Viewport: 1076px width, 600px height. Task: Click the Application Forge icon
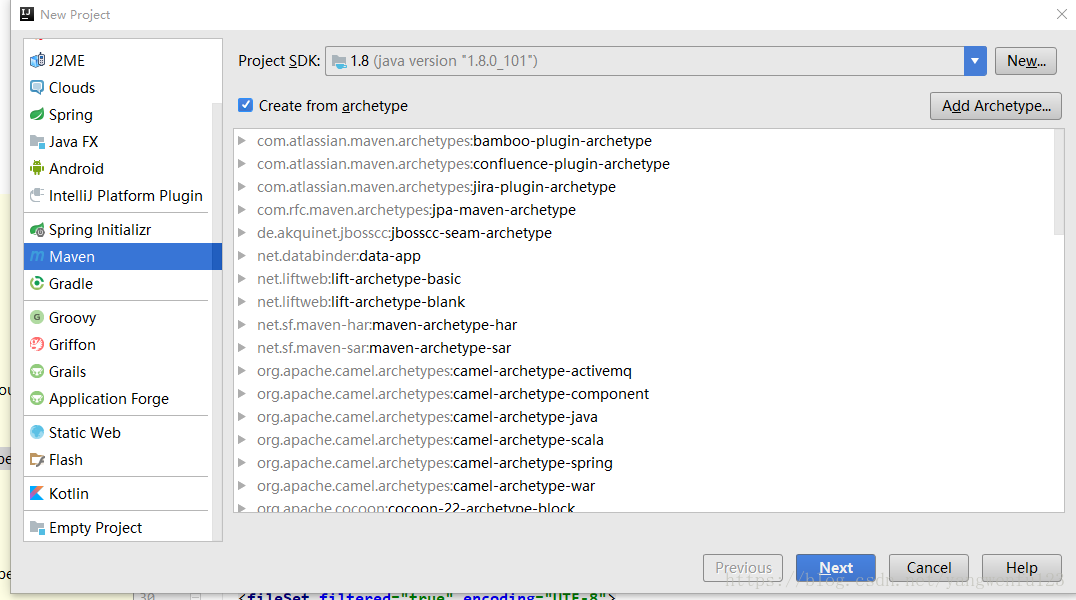click(x=37, y=398)
